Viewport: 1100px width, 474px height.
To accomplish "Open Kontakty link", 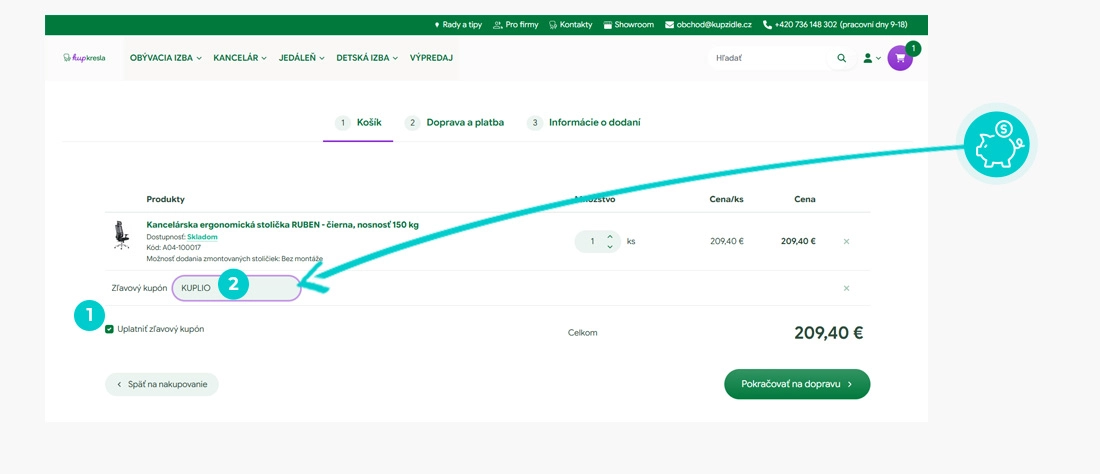I will (x=570, y=25).
